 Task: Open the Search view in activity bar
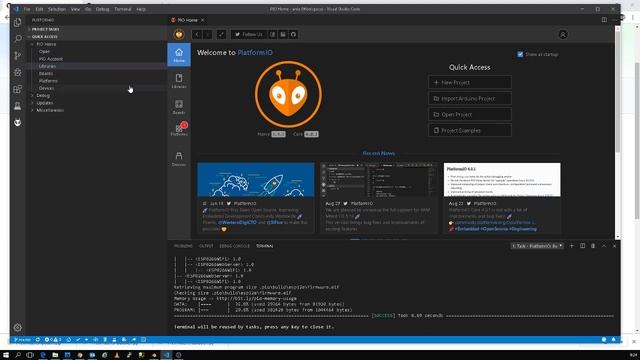pyautogui.click(x=18, y=39)
